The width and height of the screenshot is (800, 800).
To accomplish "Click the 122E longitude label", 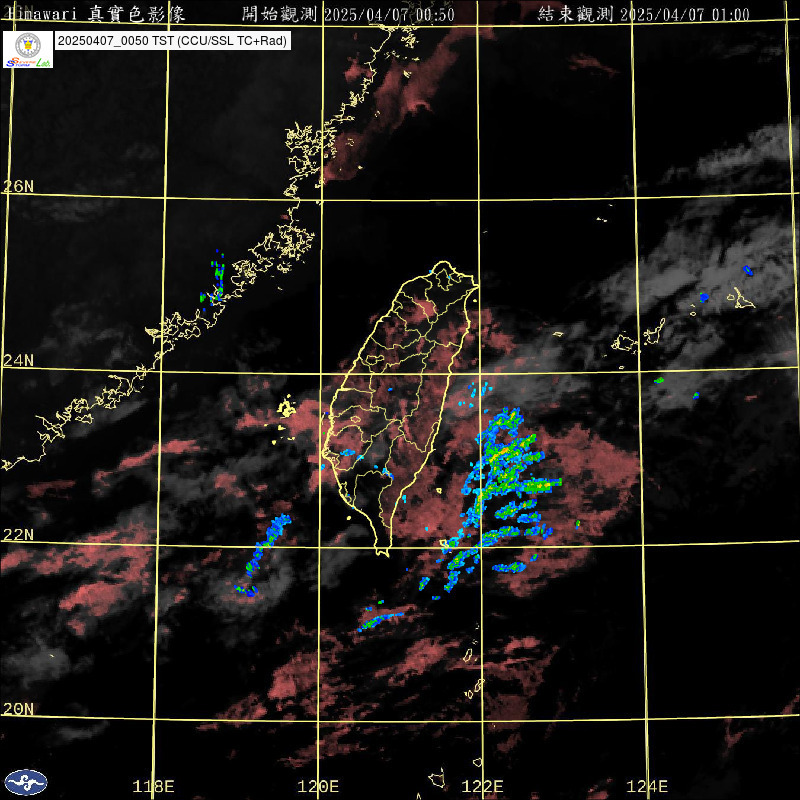I will point(483,786).
